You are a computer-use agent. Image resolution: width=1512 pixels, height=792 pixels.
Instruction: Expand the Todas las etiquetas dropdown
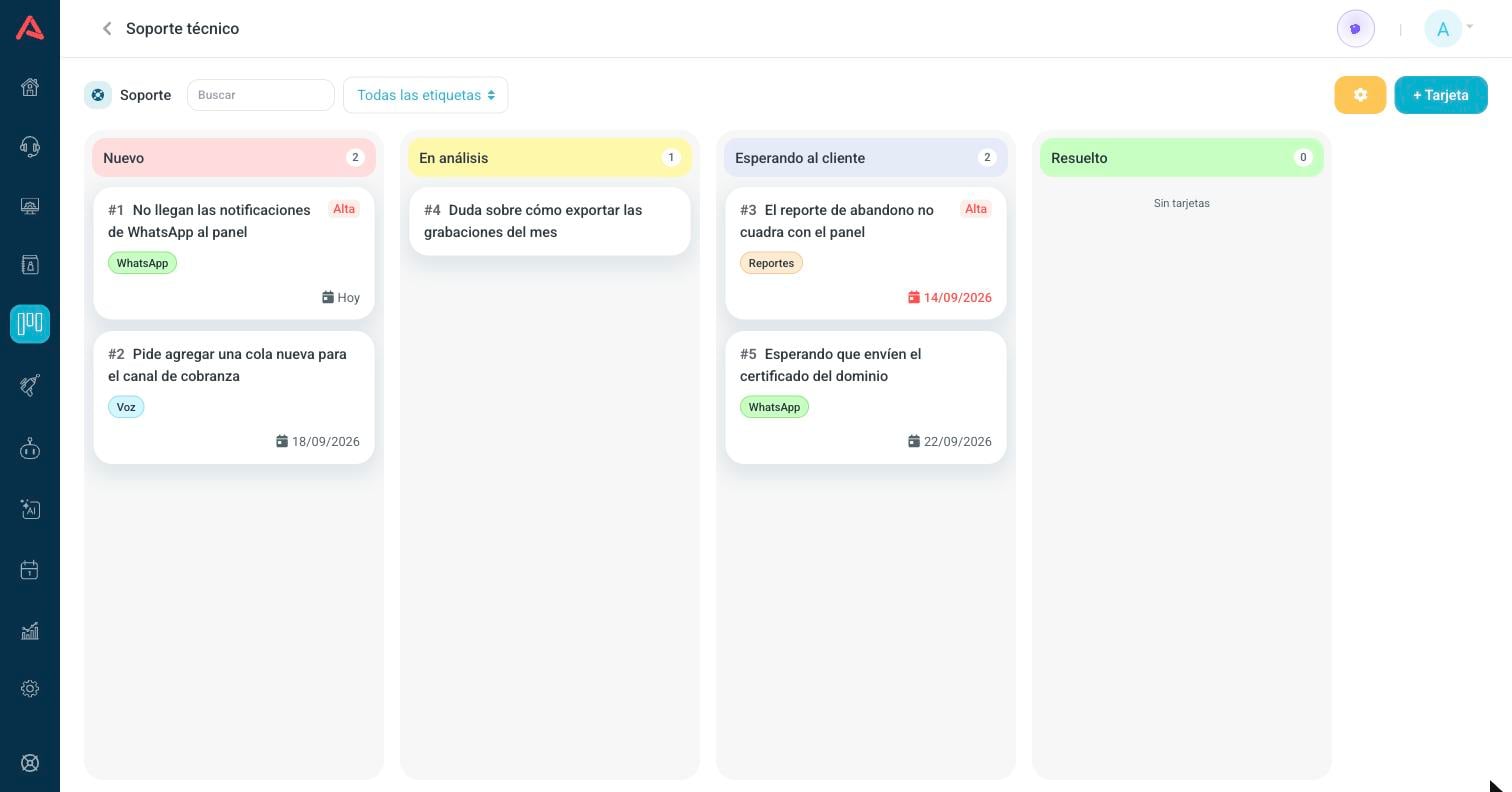[x=426, y=95]
